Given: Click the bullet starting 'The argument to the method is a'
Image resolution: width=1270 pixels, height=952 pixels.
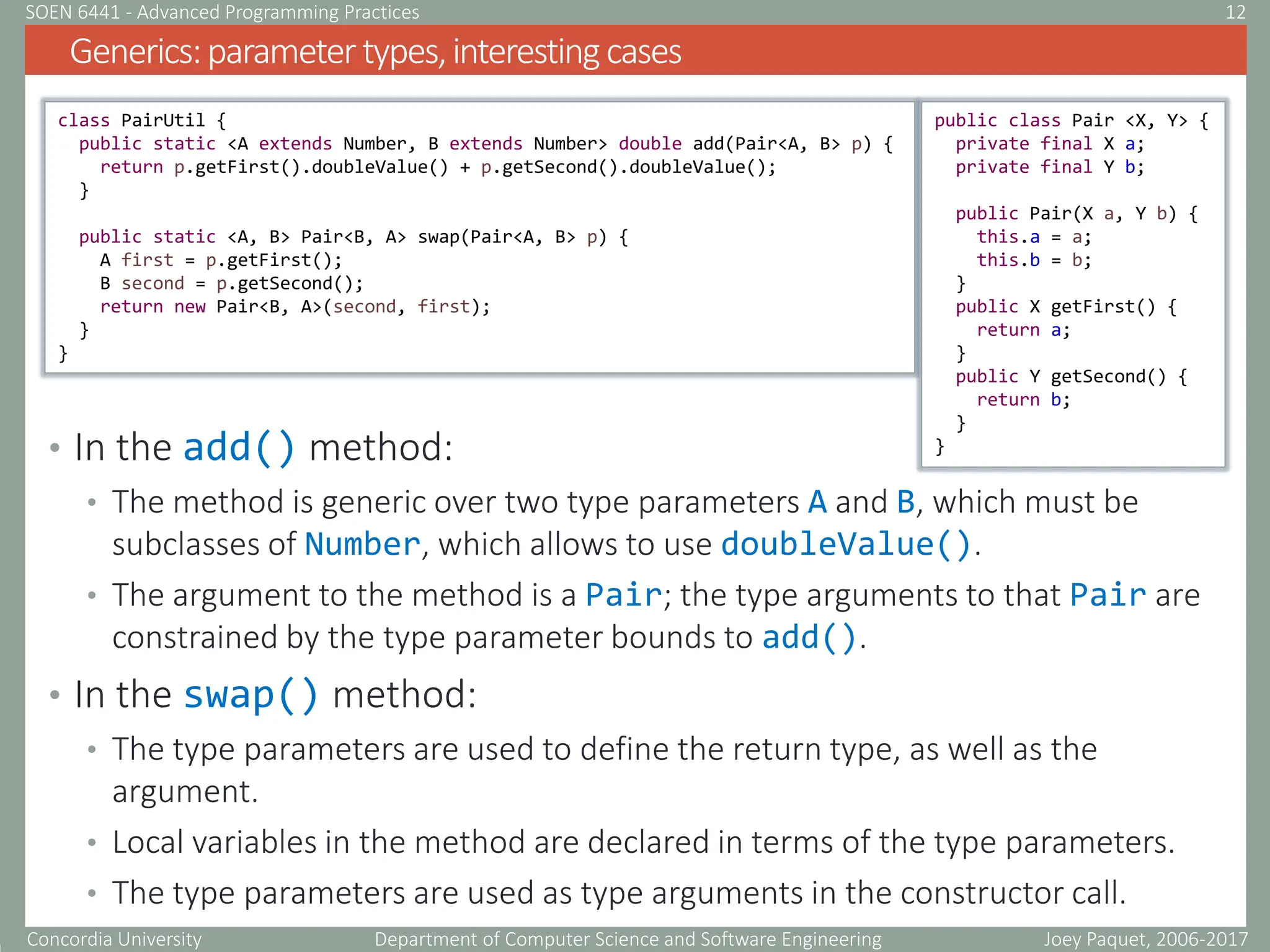Looking at the screenshot, I should [x=655, y=615].
